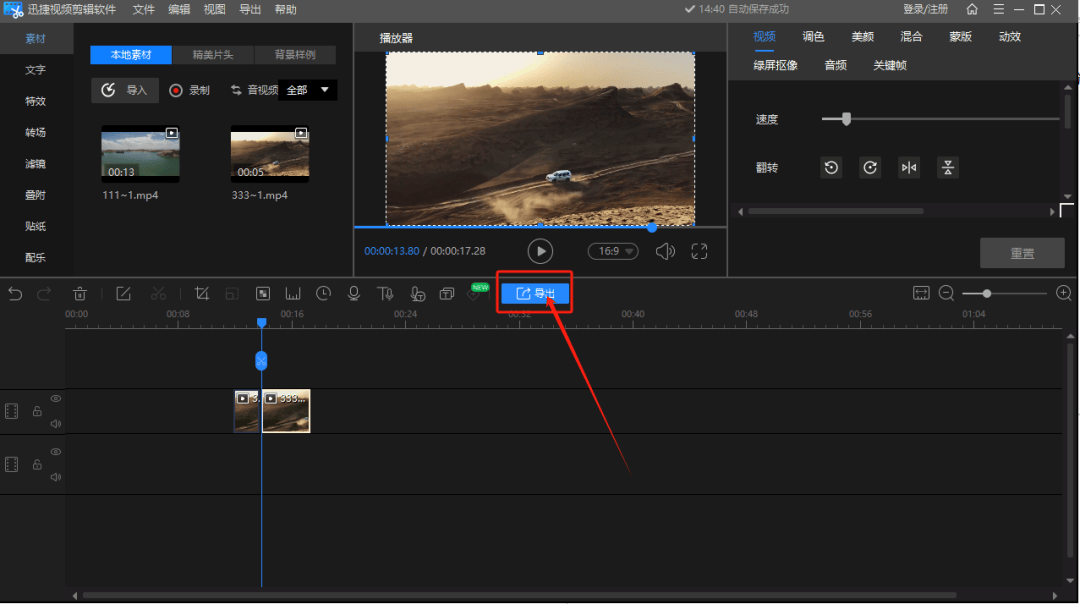This screenshot has height=604, width=1080.
Task: Select the crop tool in timeline toolbar
Action: pyautogui.click(x=202, y=294)
